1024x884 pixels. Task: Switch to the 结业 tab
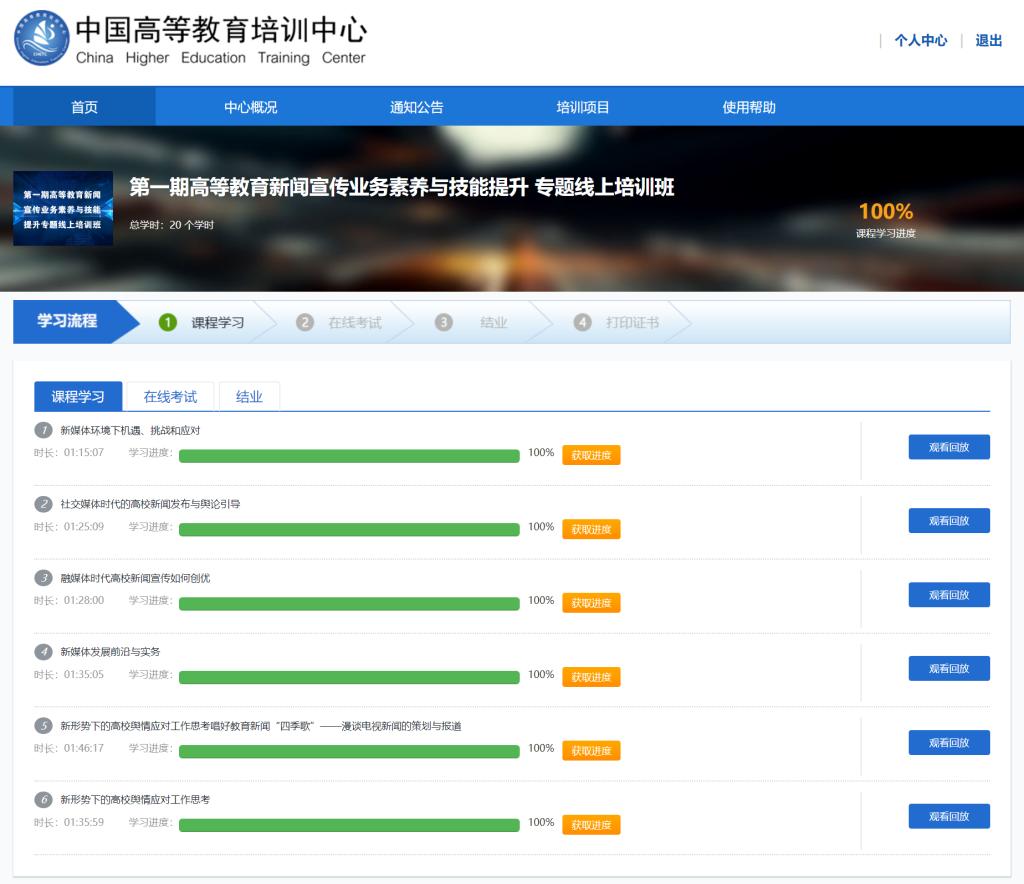pyautogui.click(x=249, y=397)
